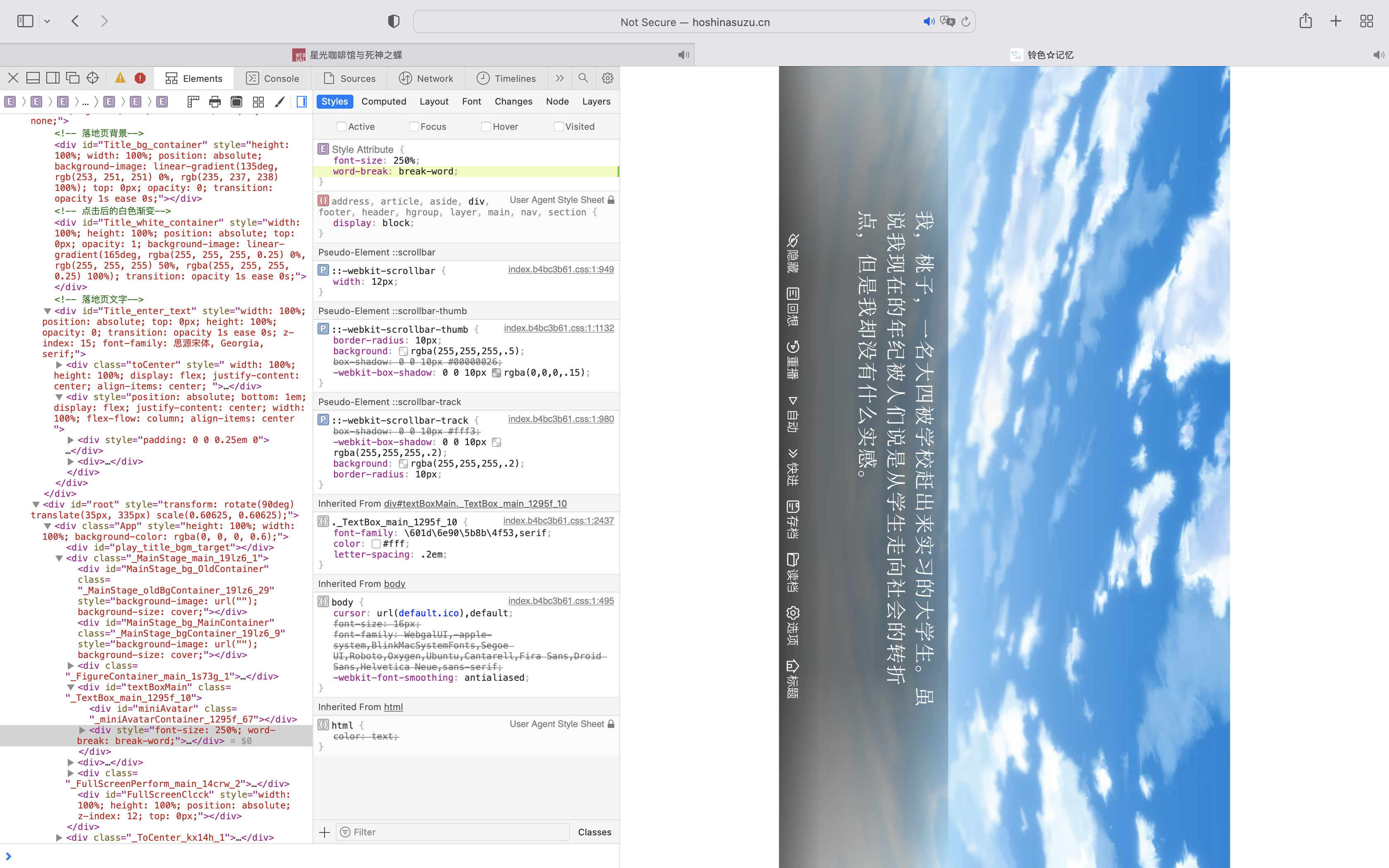
Task: Open the index.b4bc3b61.css:1:949 stylesheet link
Action: (x=561, y=269)
